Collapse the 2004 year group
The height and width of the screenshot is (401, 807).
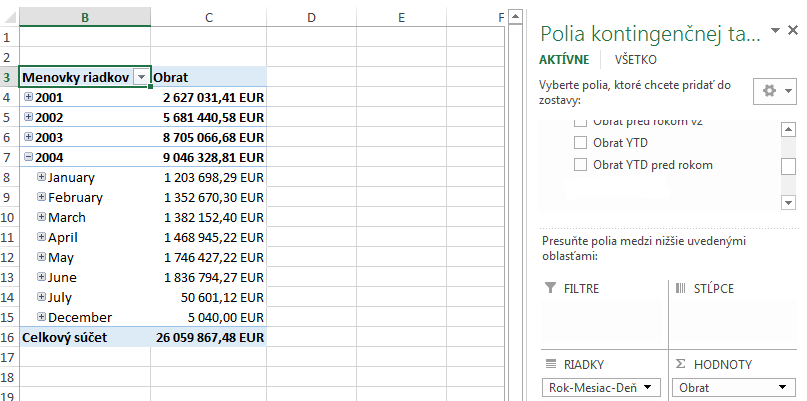29,157
